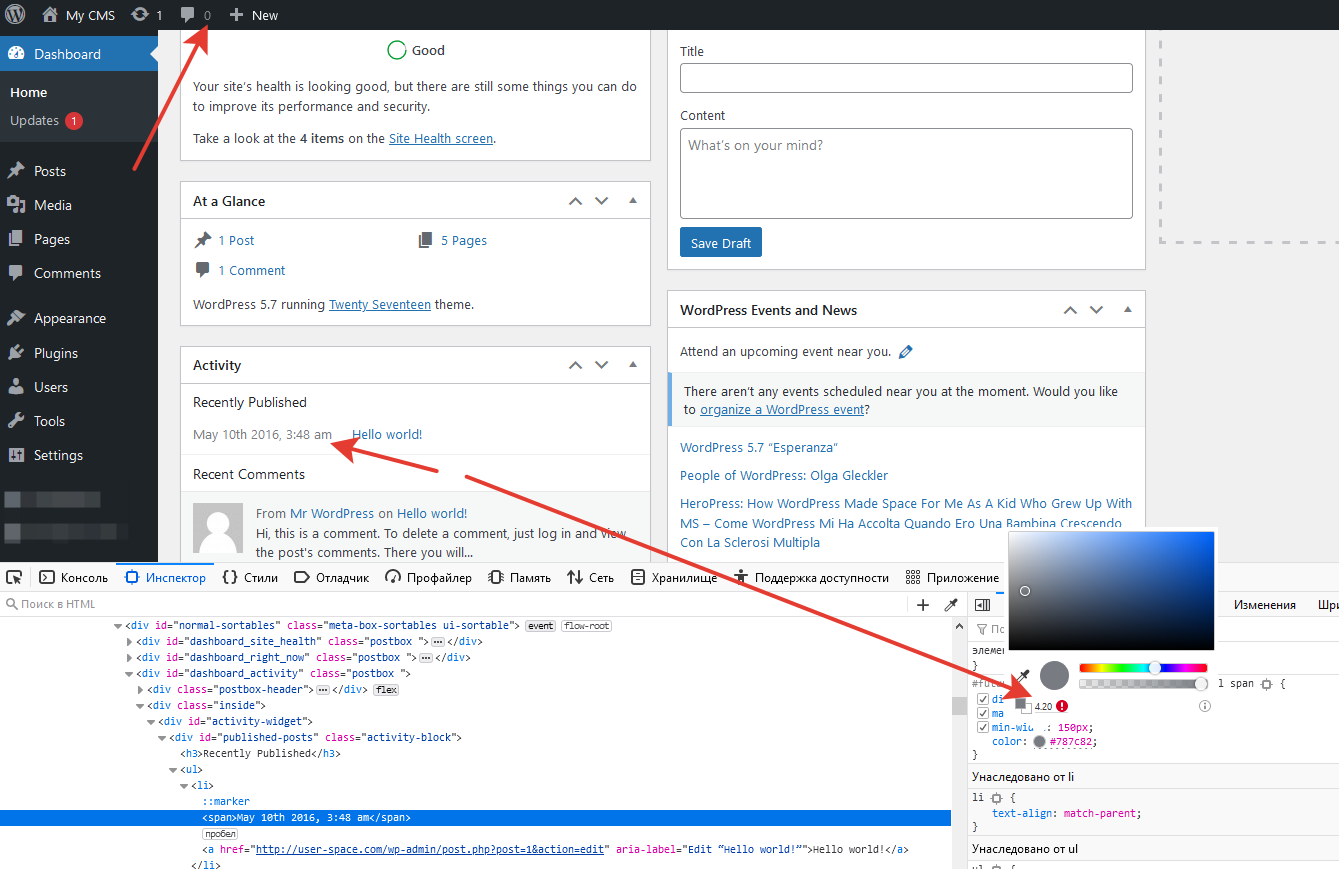Click the Pages icon in sidebar
The width and height of the screenshot is (1339, 869).
click(16, 239)
